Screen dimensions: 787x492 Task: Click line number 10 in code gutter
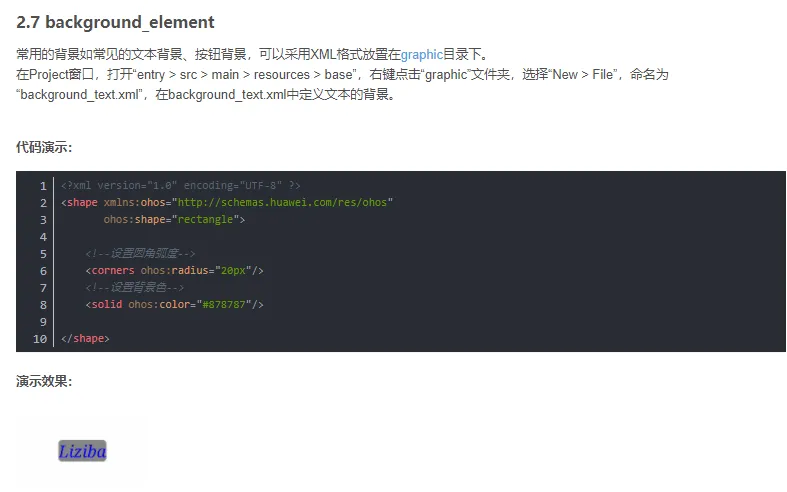(x=40, y=339)
